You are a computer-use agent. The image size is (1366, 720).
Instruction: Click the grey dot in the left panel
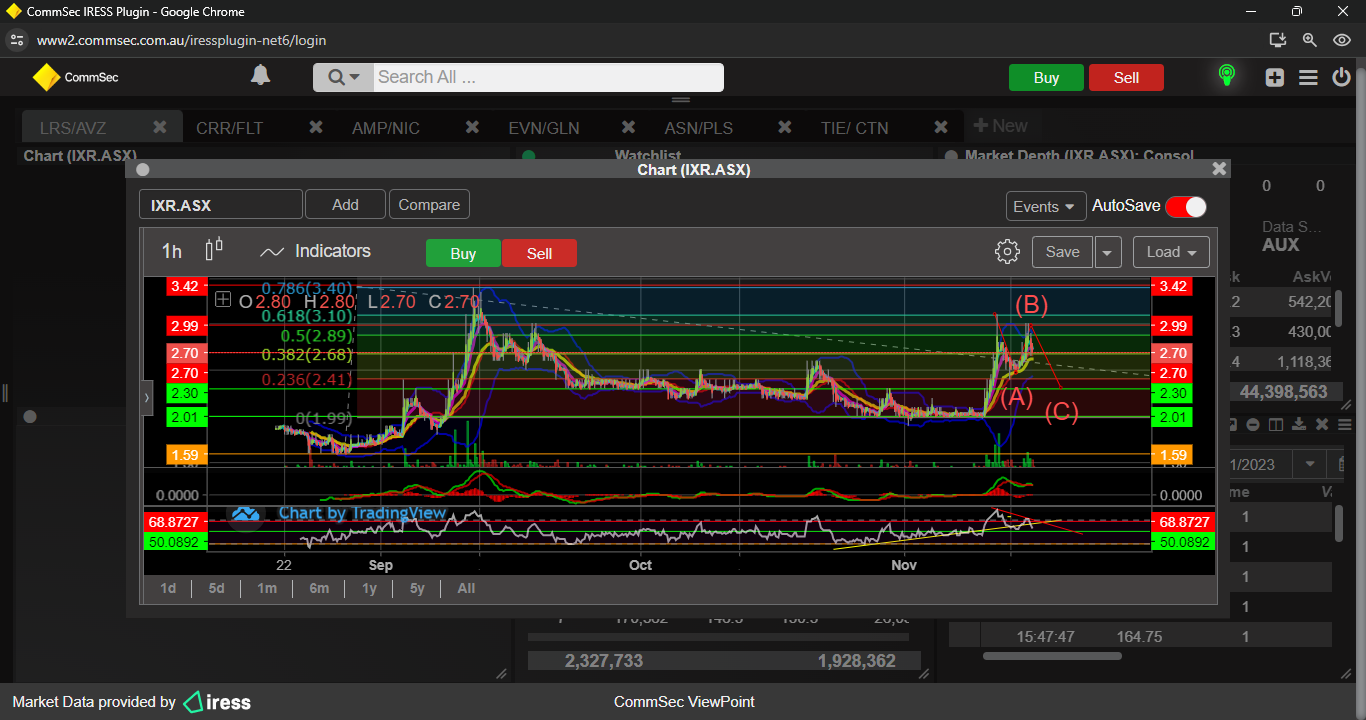(x=30, y=417)
